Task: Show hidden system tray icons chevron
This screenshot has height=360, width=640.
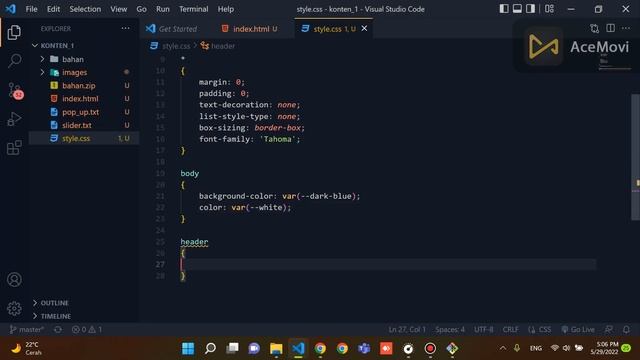Action: (x=503, y=348)
